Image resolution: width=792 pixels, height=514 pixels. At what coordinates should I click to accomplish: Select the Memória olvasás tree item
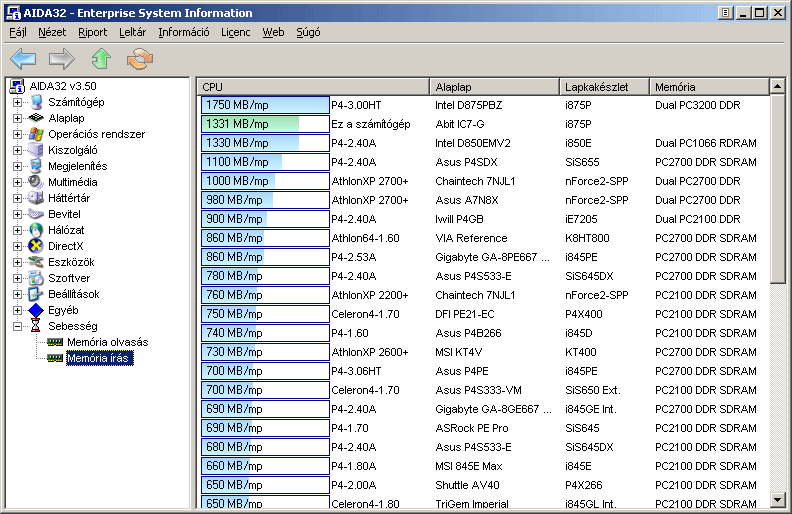point(108,342)
